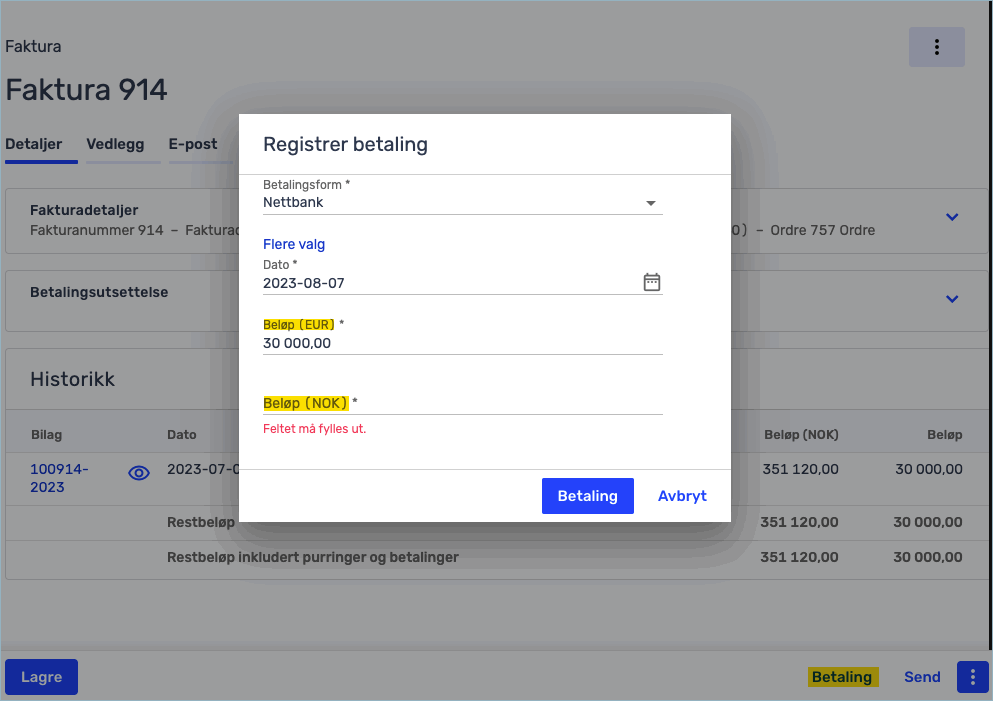993x701 pixels.
Task: Open the Flere valg link
Action: [294, 244]
